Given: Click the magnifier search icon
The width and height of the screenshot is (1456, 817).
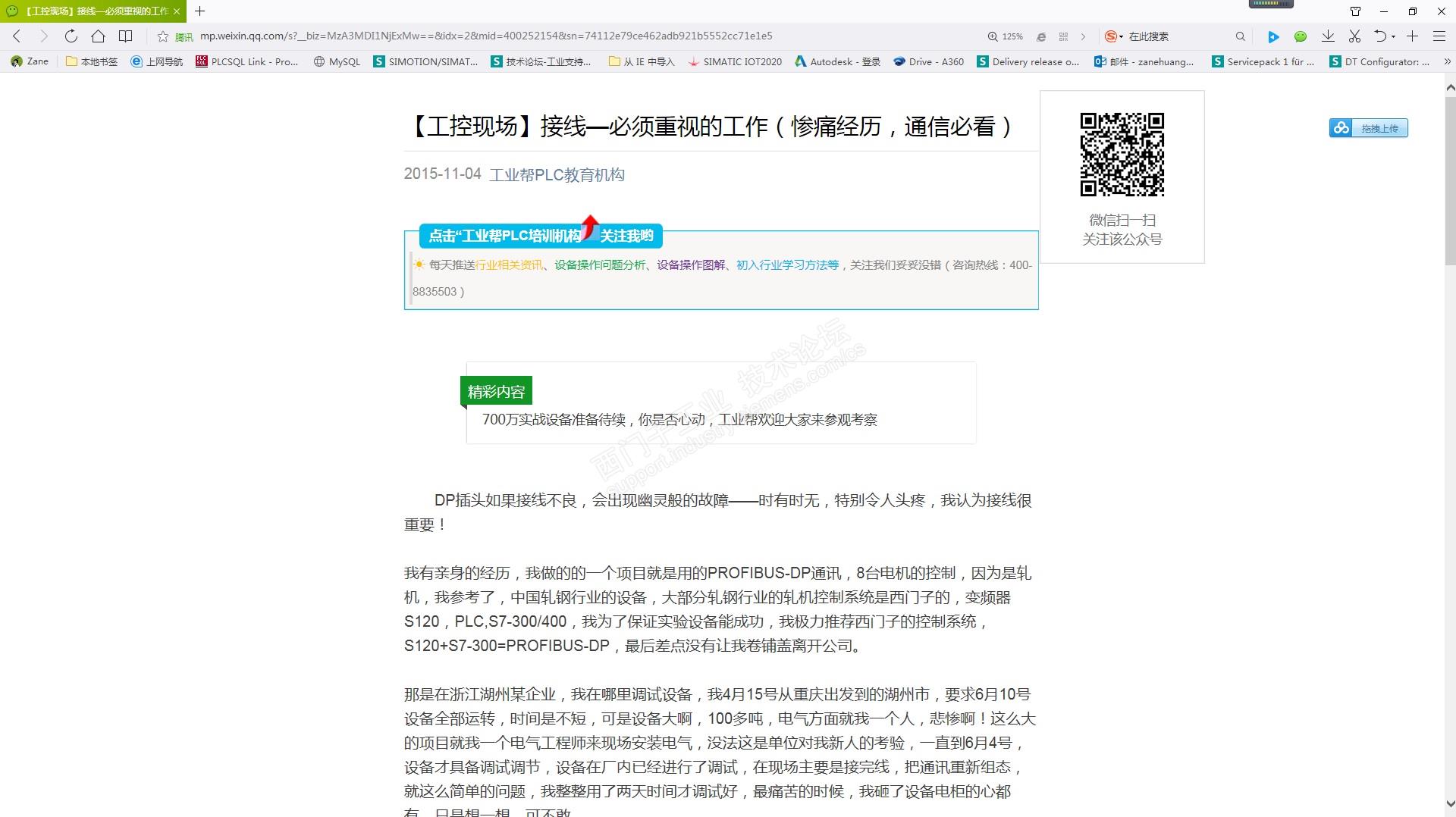Looking at the screenshot, I should pyautogui.click(x=1241, y=36).
